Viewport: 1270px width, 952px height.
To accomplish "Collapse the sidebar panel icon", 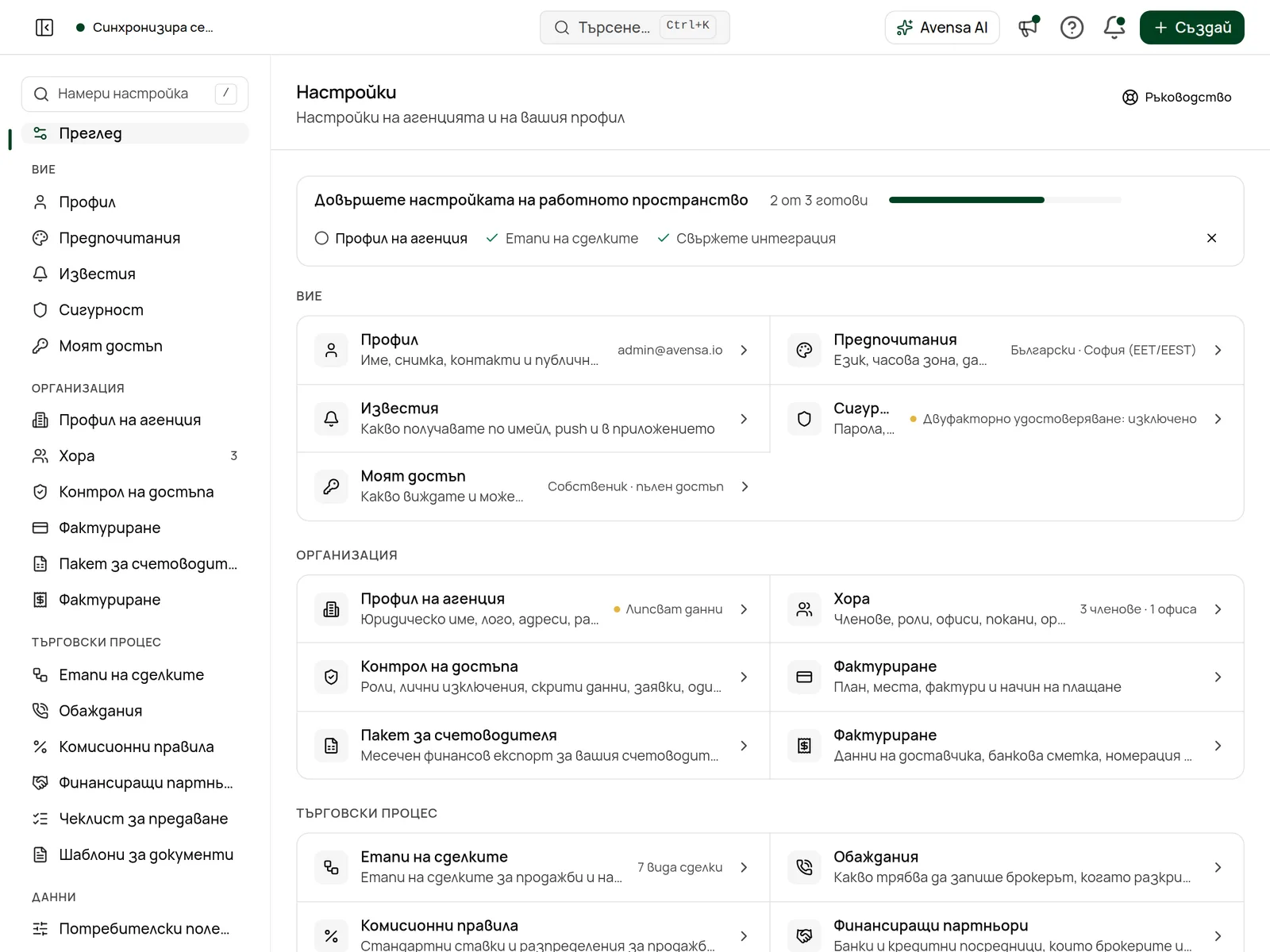I will pyautogui.click(x=44, y=28).
